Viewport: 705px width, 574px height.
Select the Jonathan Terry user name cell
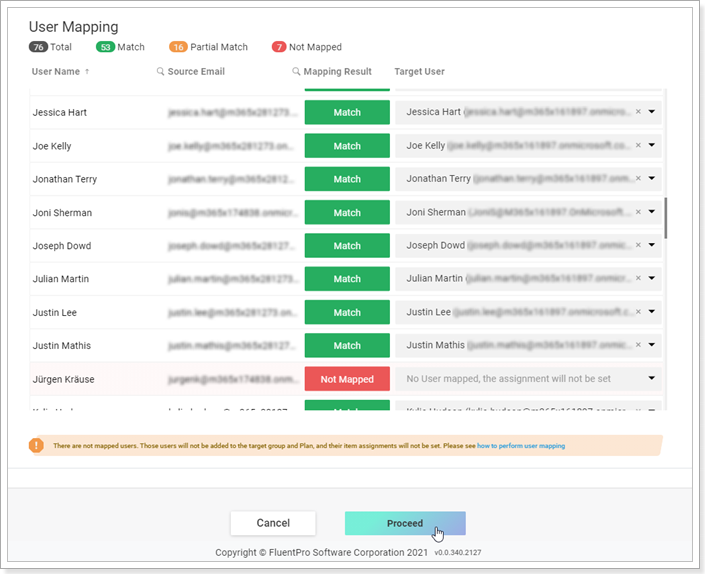(65, 179)
